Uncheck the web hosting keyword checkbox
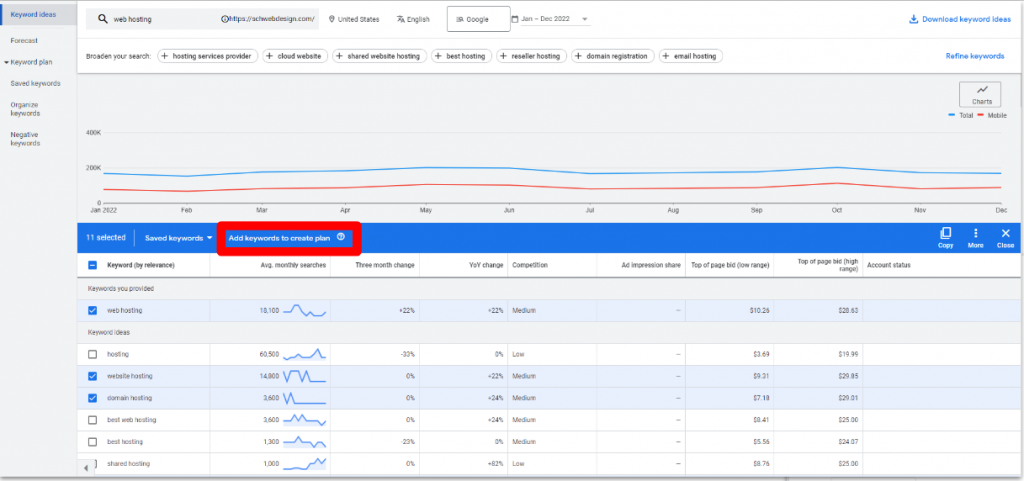This screenshot has height=481, width=1024. tap(93, 311)
